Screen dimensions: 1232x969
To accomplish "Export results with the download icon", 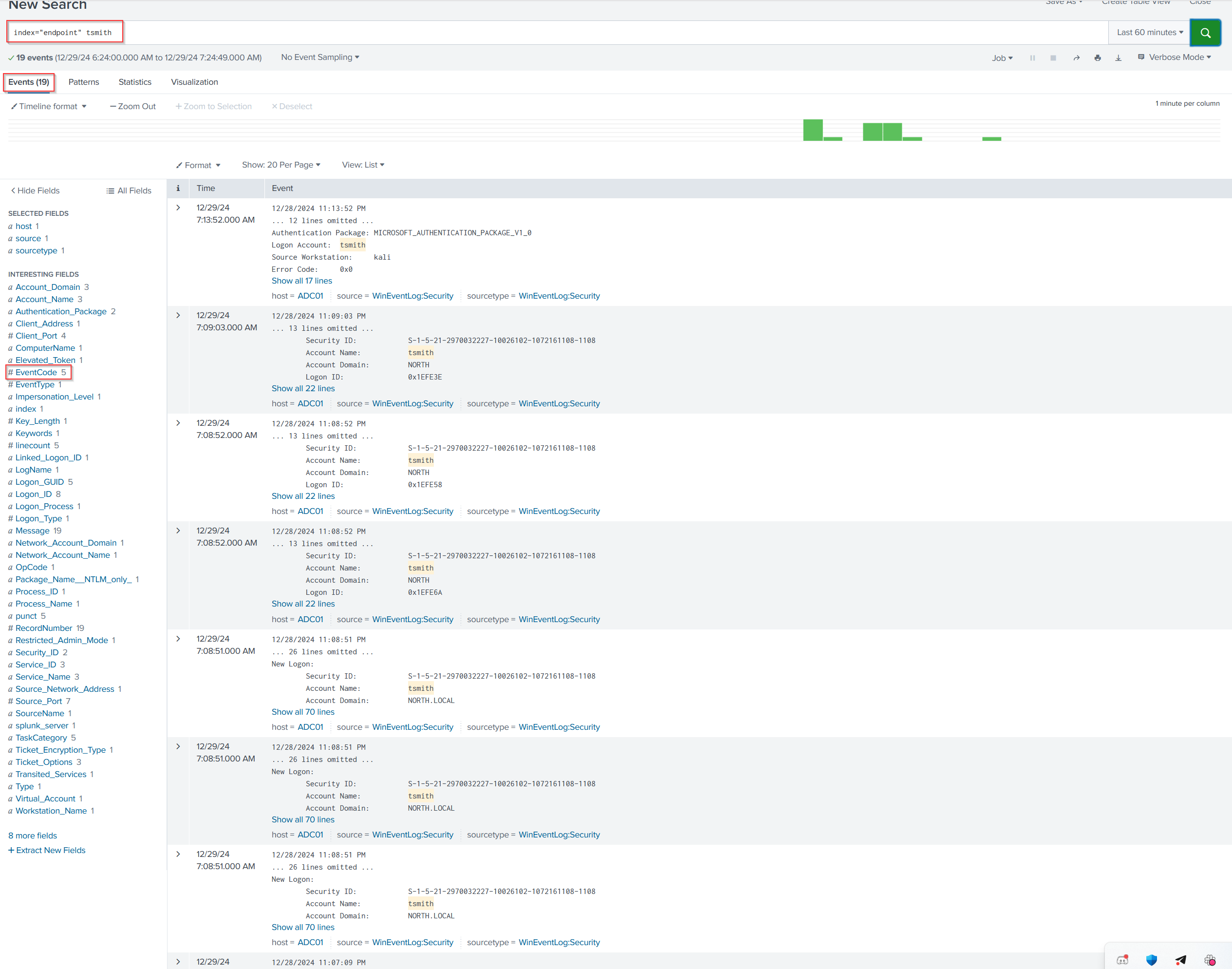I will 1118,58.
